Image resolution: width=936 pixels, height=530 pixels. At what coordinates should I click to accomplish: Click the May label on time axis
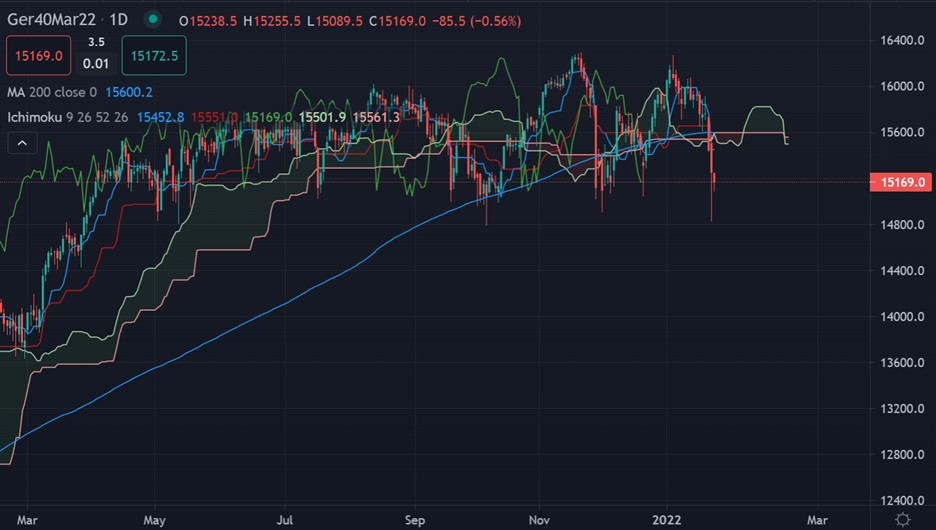point(154,520)
